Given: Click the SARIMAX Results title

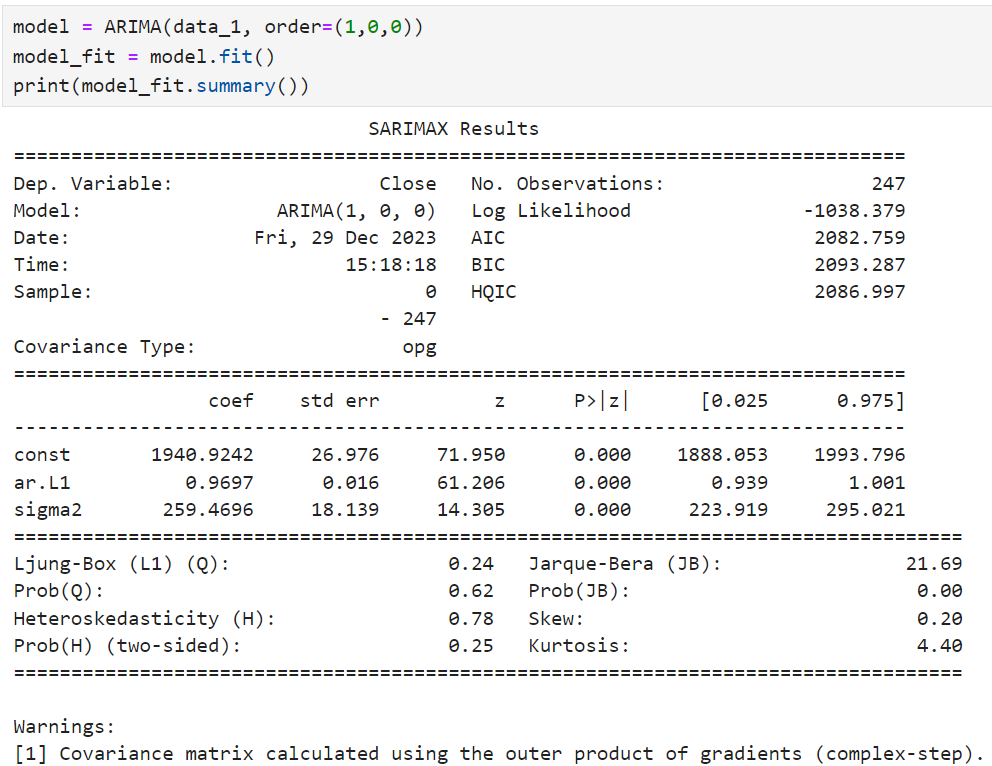Looking at the screenshot, I should pyautogui.click(x=453, y=129).
